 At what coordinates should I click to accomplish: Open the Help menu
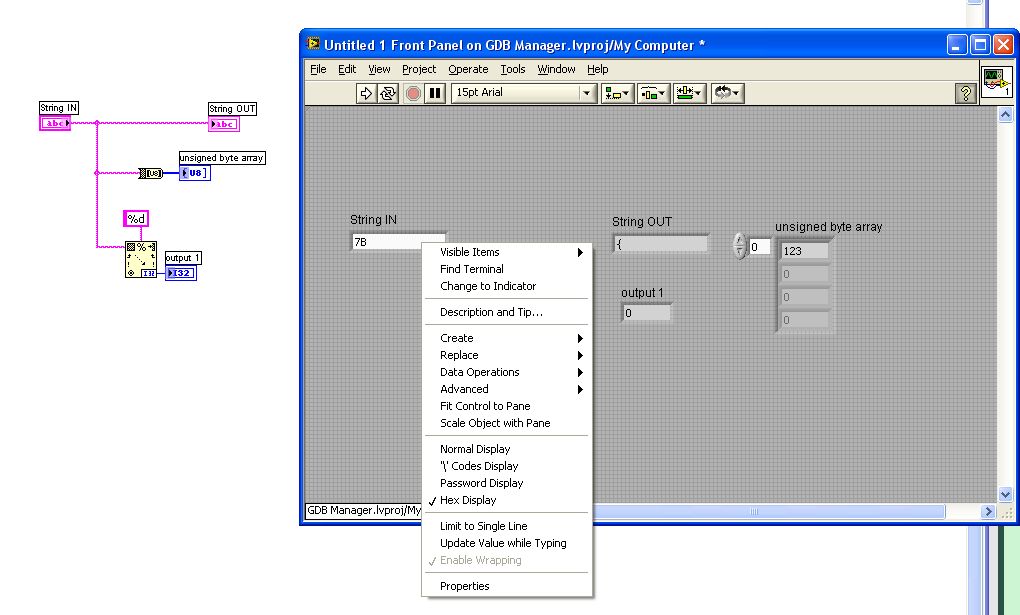pyautogui.click(x=597, y=69)
